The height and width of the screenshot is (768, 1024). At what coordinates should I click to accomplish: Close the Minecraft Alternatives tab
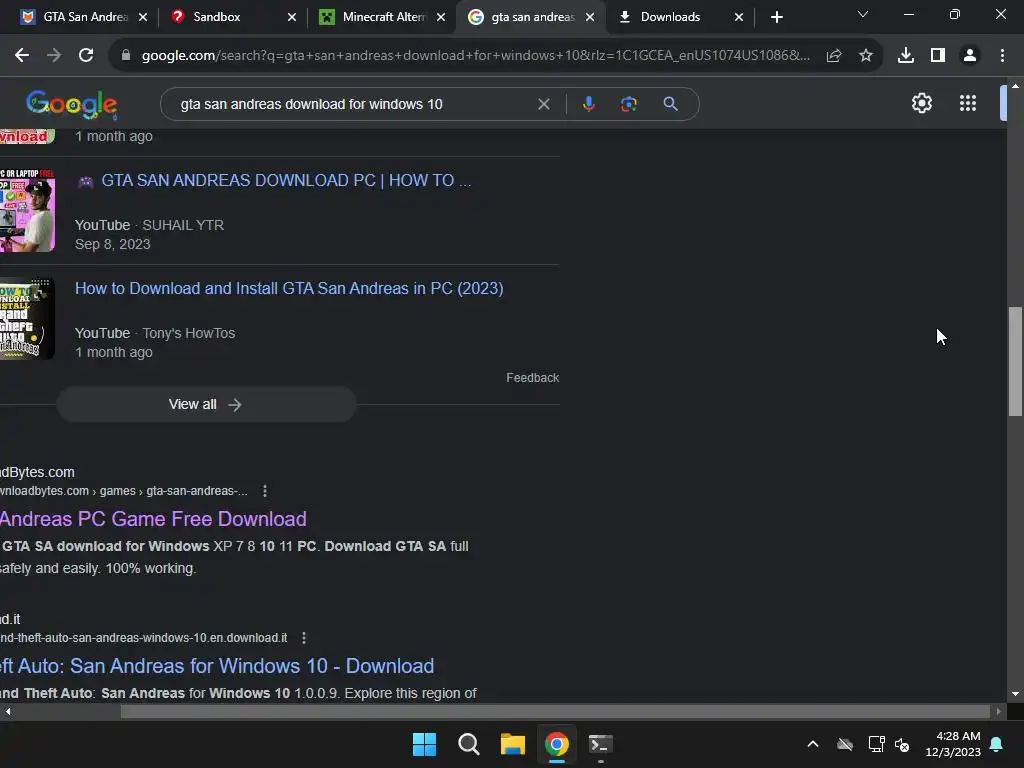441,18
